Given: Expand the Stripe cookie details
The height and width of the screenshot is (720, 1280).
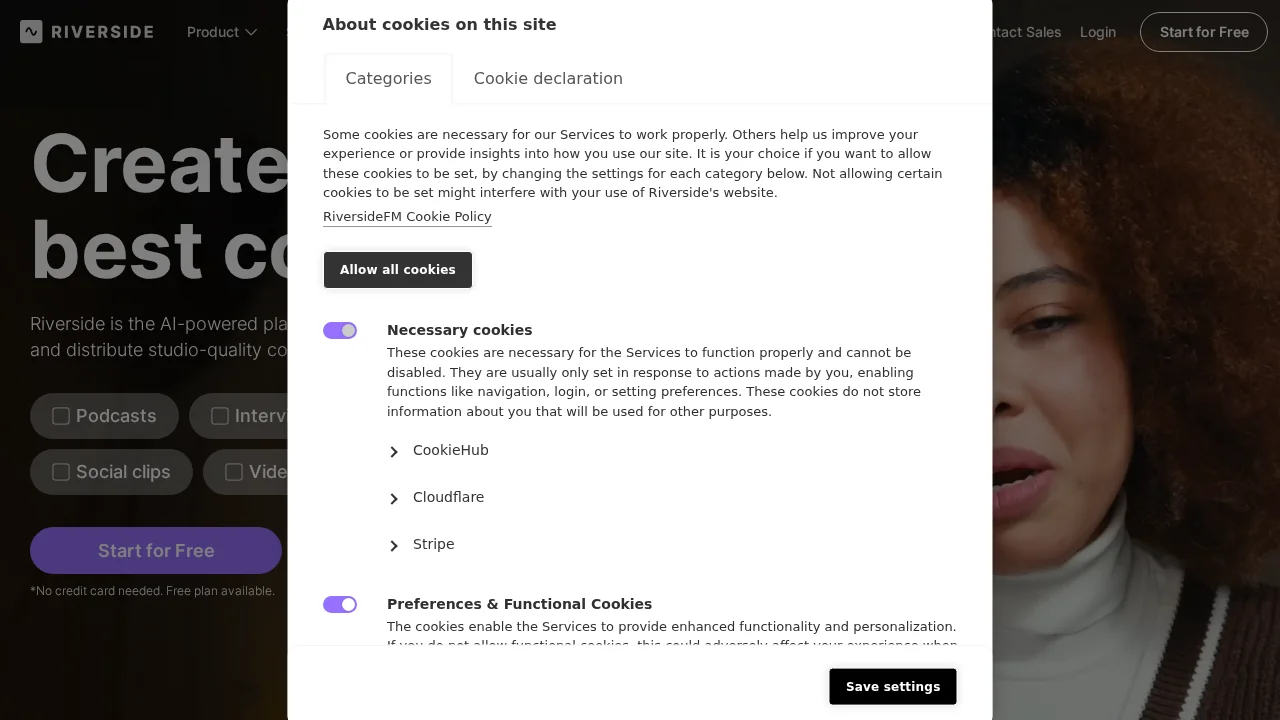Looking at the screenshot, I should tap(433, 545).
